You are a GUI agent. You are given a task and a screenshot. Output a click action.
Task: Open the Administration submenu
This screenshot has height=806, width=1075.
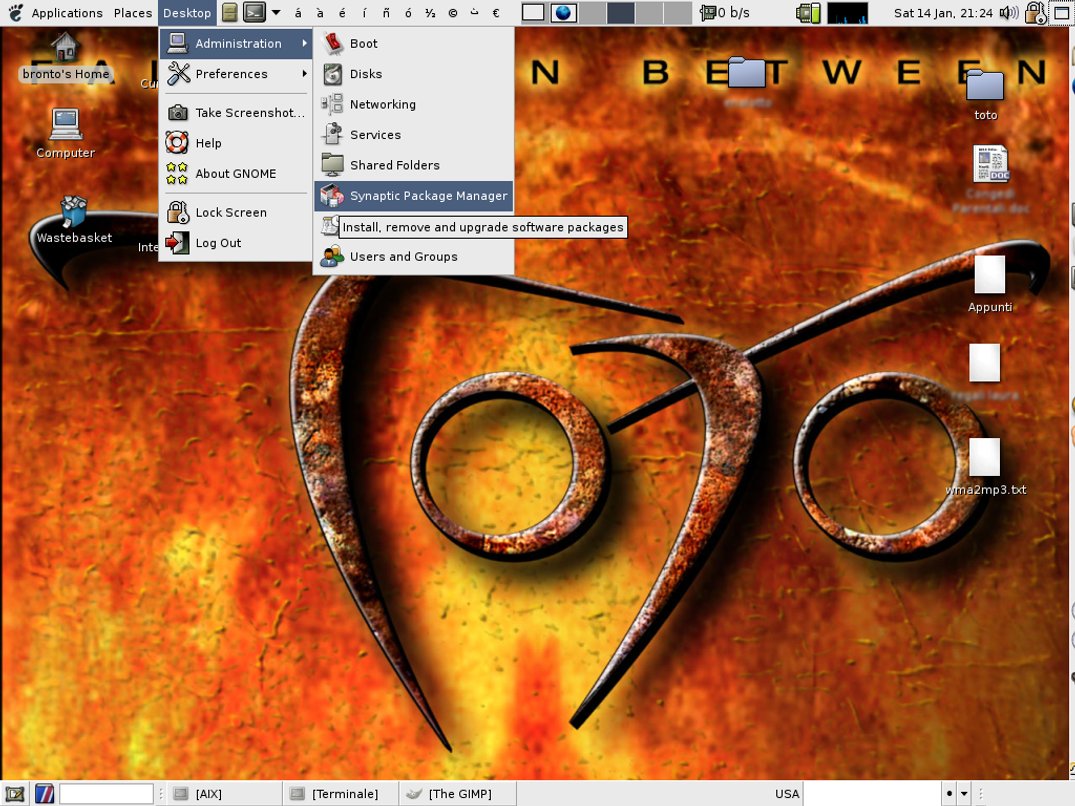tap(236, 43)
